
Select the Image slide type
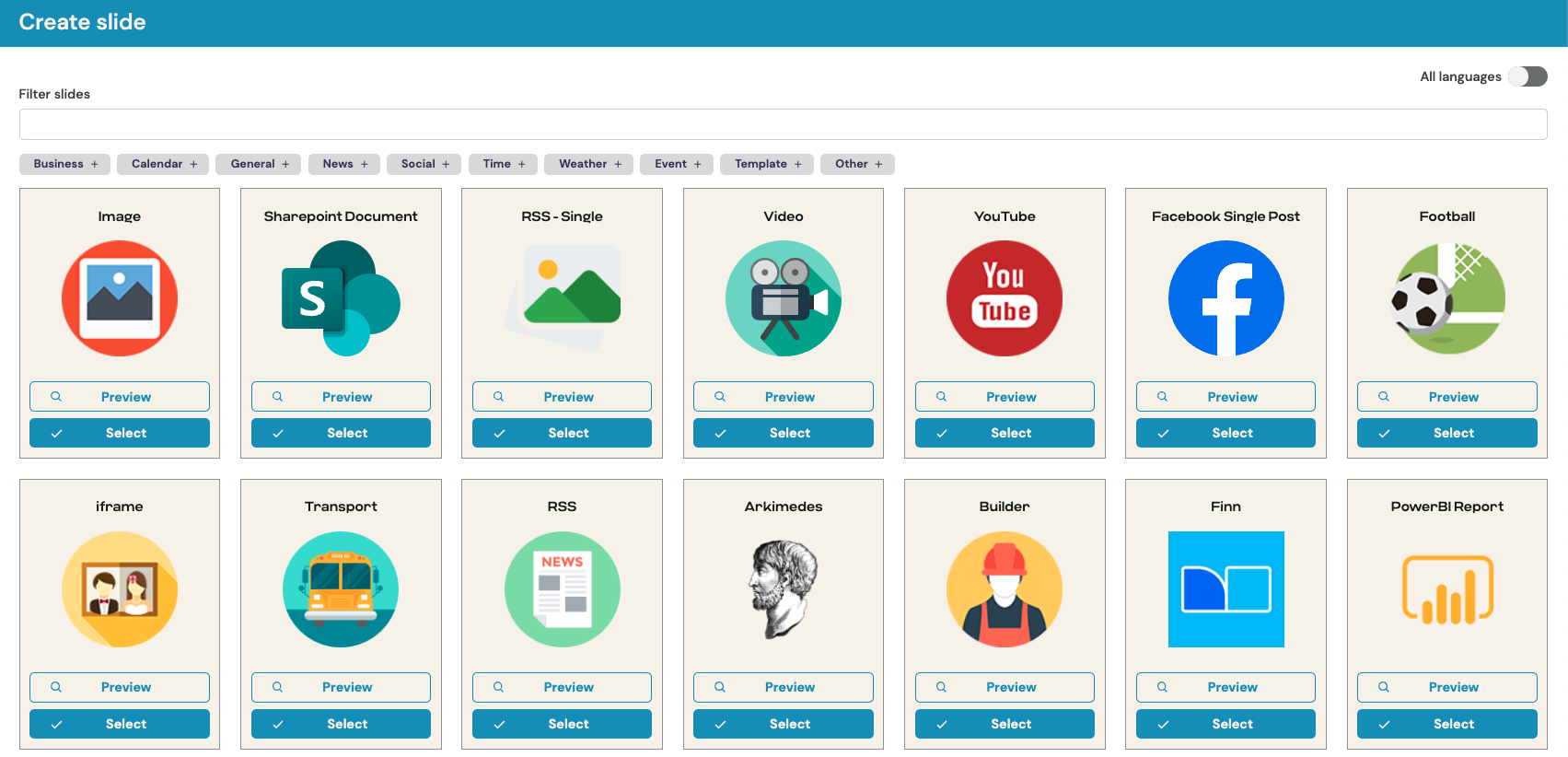[120, 433]
